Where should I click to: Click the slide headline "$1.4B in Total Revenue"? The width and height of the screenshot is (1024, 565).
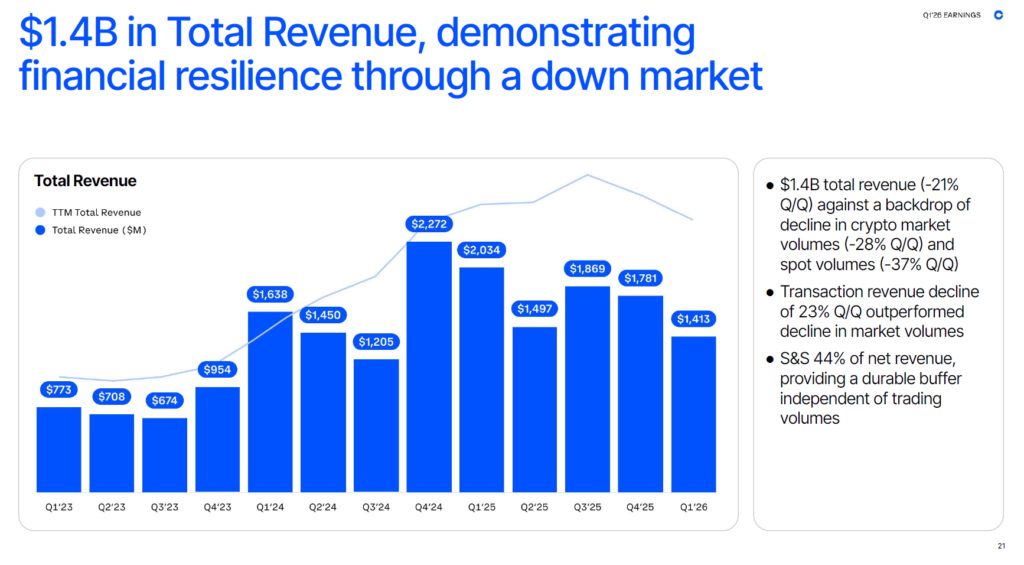click(x=222, y=32)
